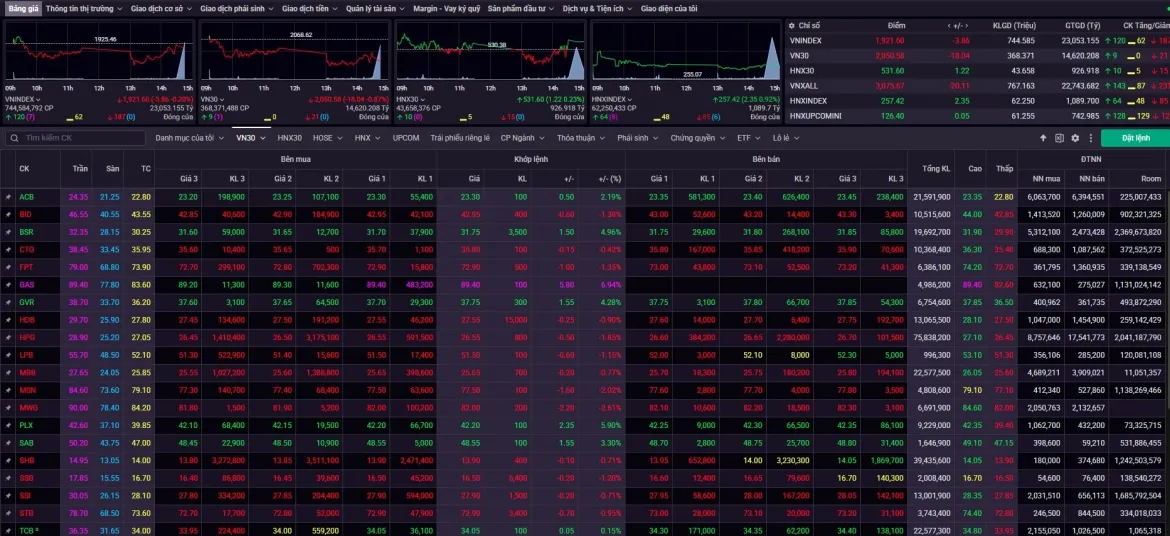Export the price board to Excel
Screen dimensions: 1170x536
coord(1059,138)
